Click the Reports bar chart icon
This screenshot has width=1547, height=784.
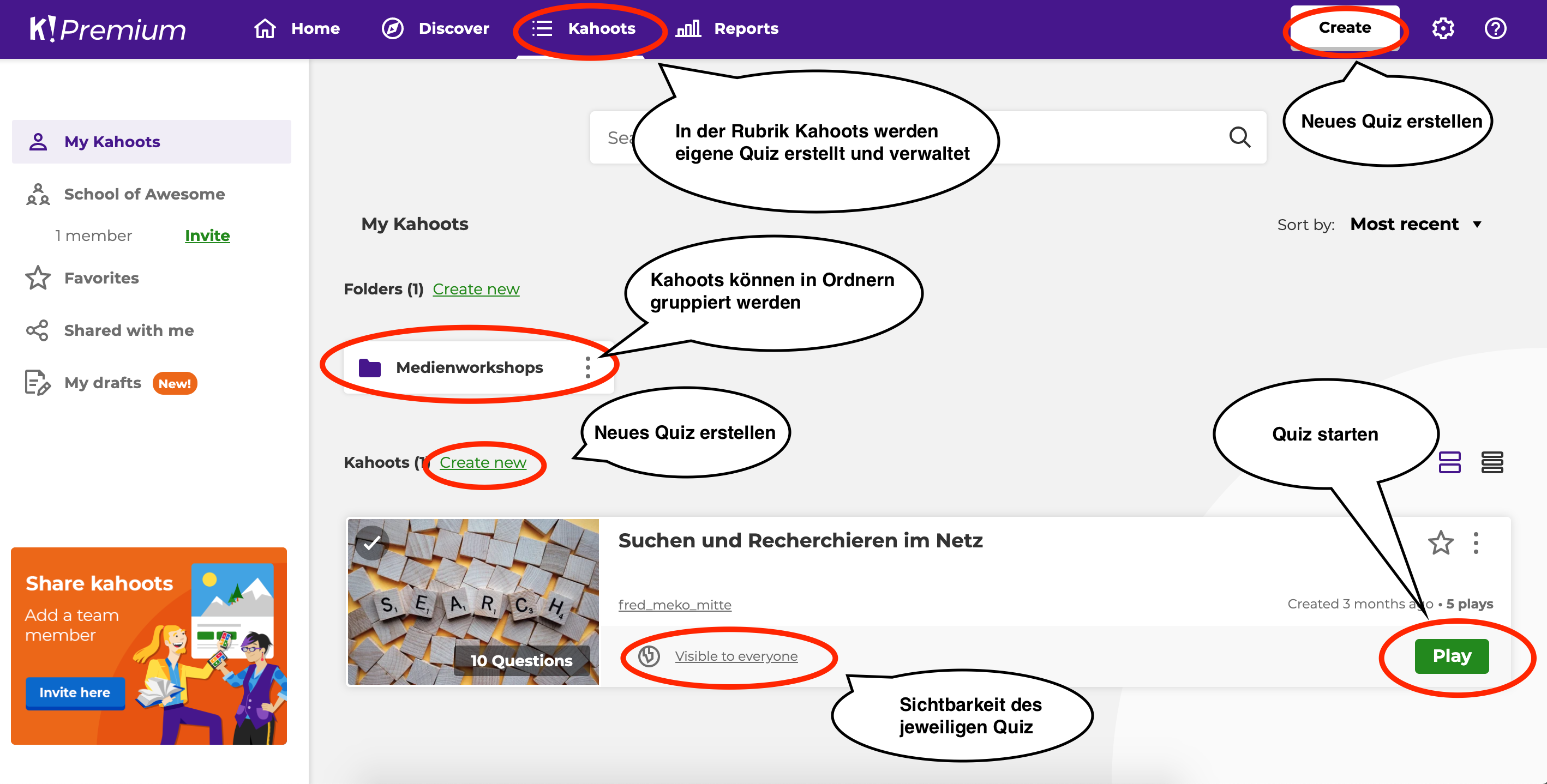[688, 28]
